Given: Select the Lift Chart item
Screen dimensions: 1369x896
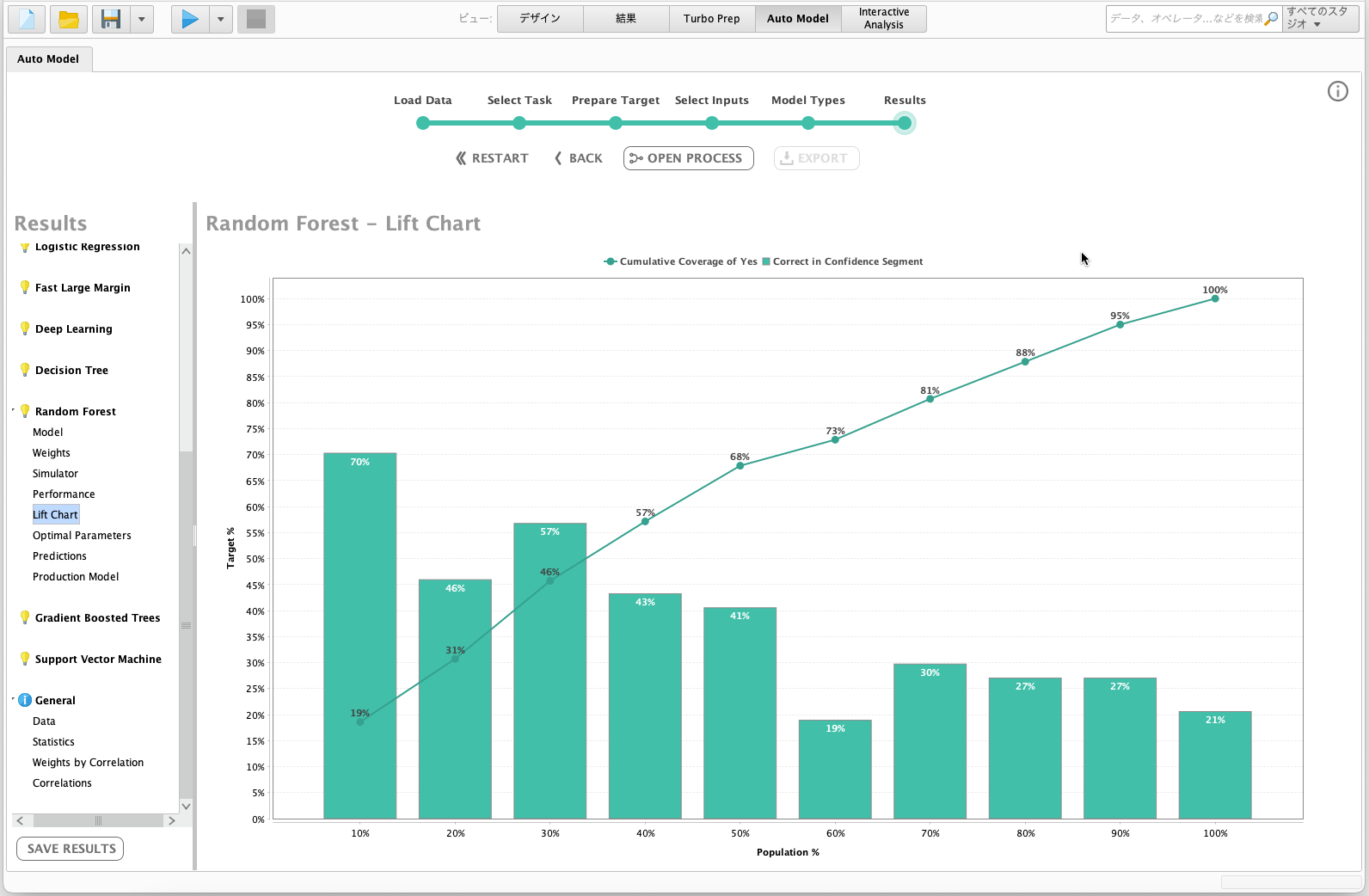Looking at the screenshot, I should 56,515.
